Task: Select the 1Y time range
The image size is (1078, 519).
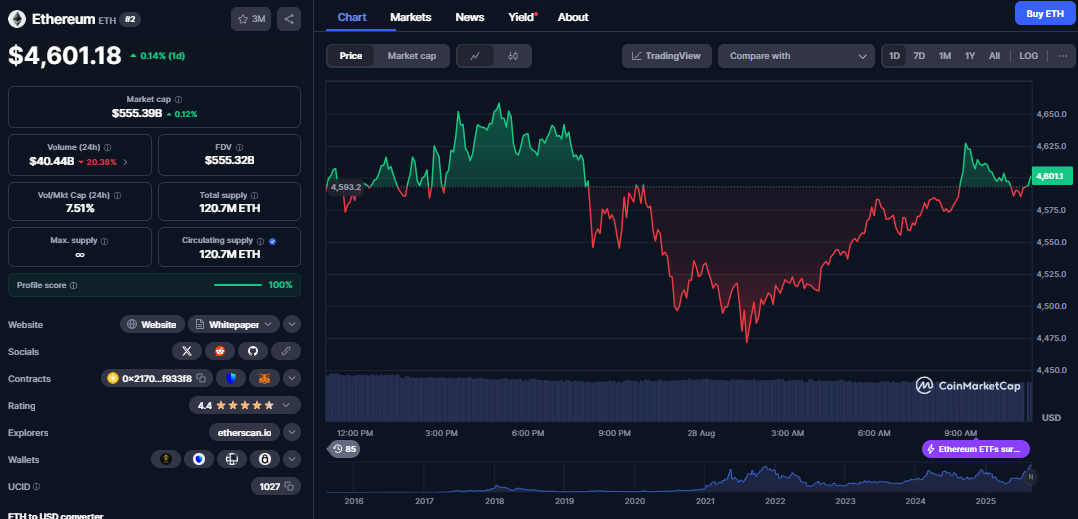Action: pos(969,56)
